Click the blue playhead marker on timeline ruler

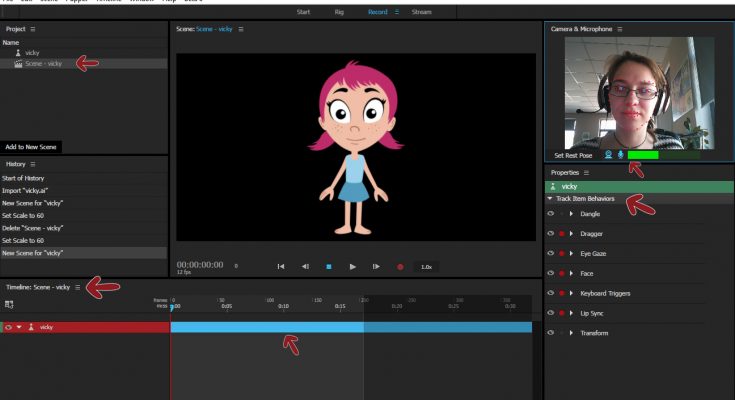(x=172, y=308)
